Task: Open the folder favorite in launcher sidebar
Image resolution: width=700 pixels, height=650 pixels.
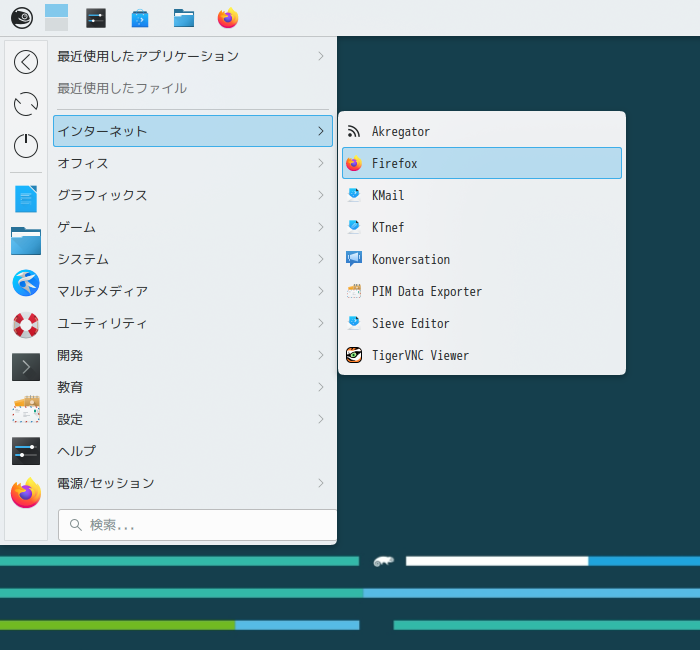Action: point(26,241)
